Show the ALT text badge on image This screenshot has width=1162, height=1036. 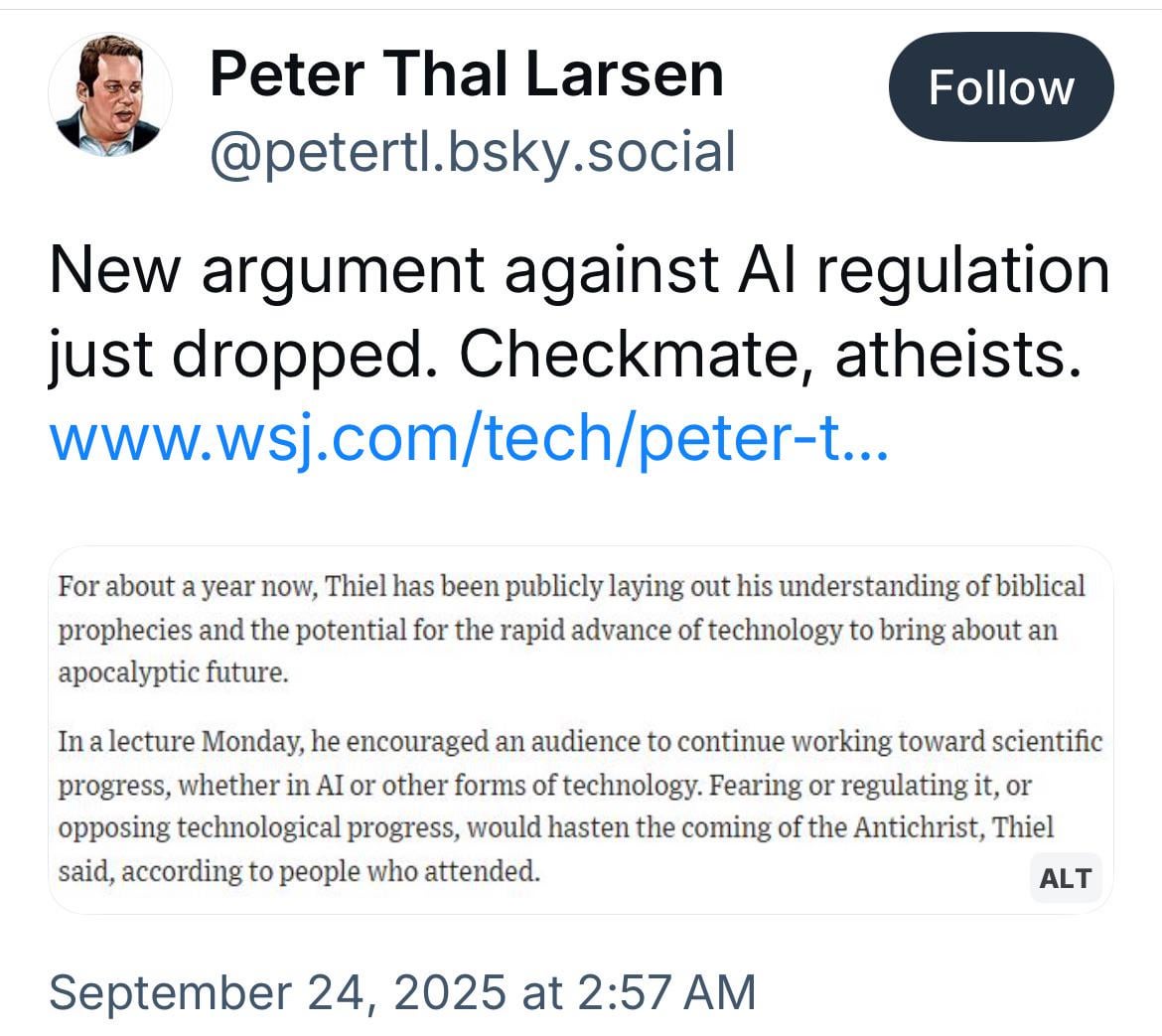(1066, 878)
